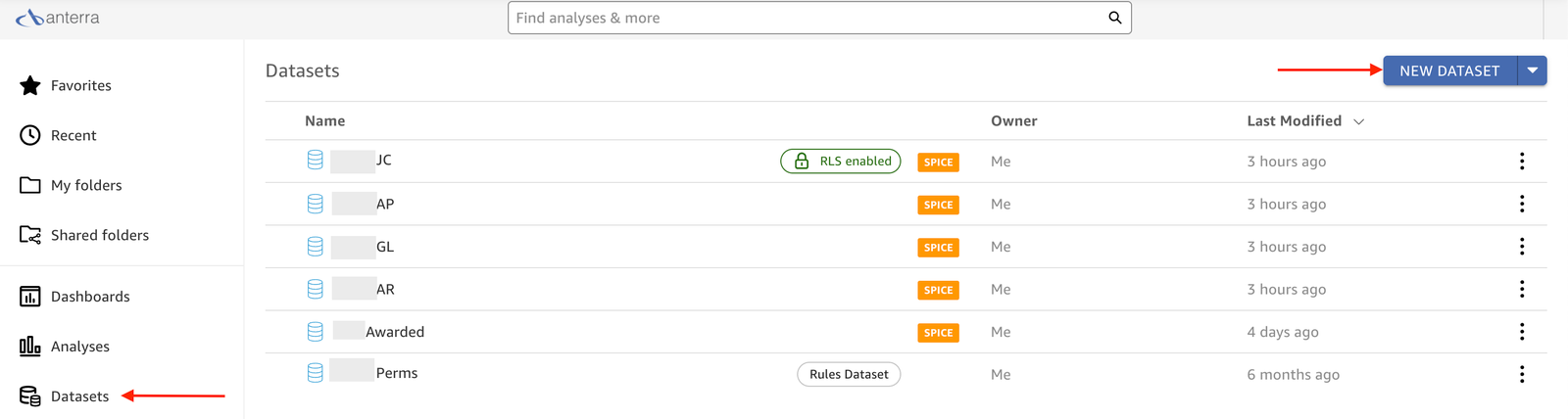1568x419 pixels.
Task: Select the Datasets sidebar icon
Action: click(30, 396)
